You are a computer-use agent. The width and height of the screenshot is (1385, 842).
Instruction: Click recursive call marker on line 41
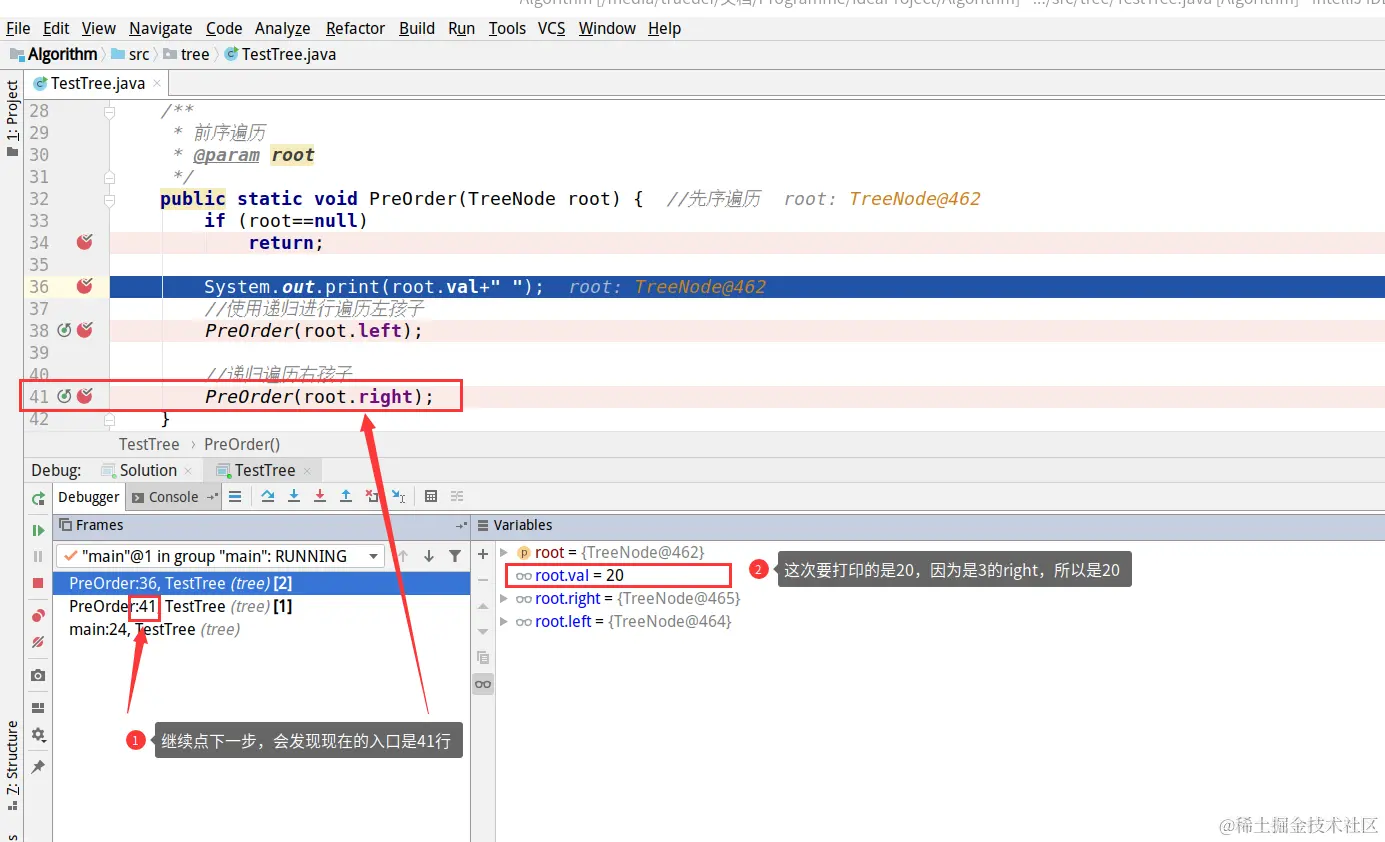tap(65, 396)
